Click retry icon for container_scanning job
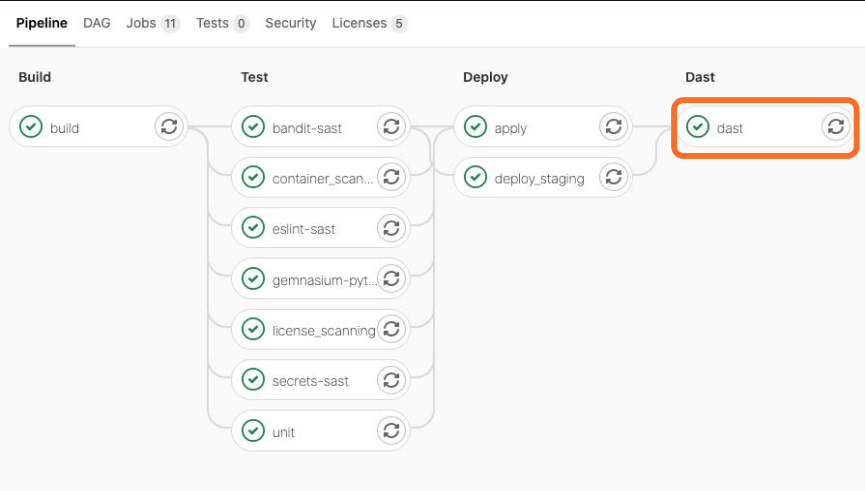Screen dimensions: 865x491 click(x=391, y=178)
